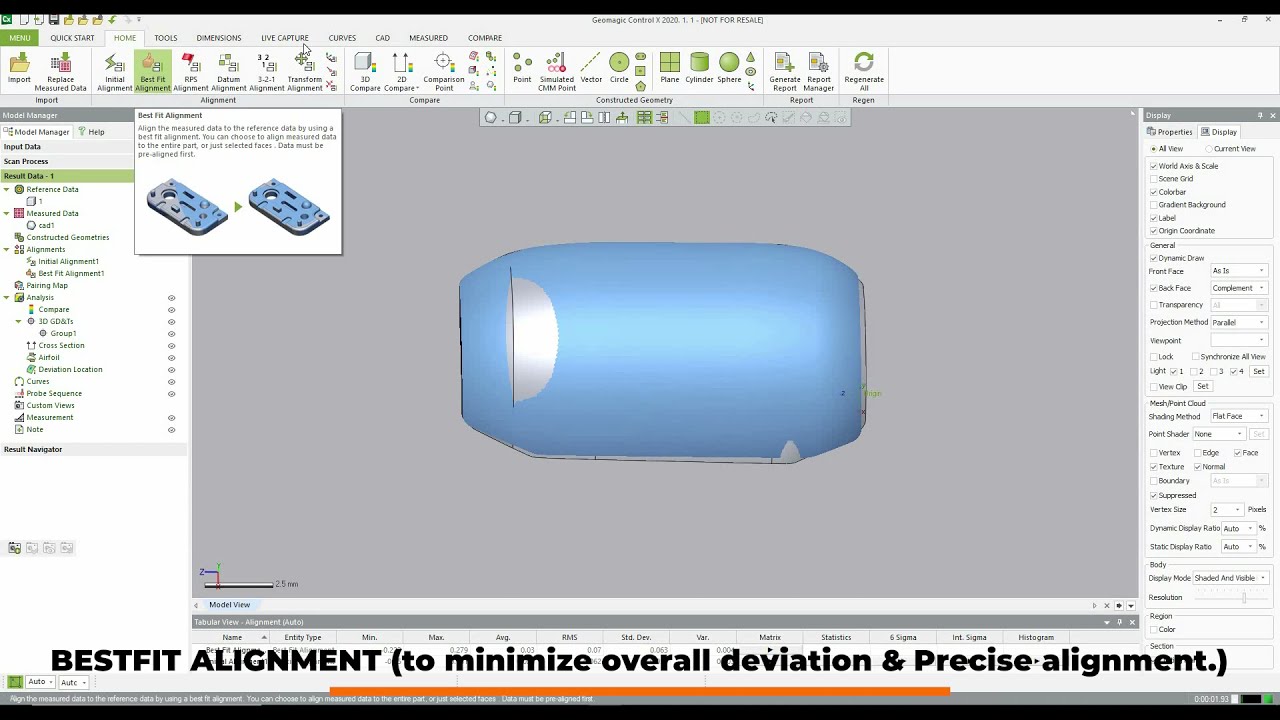The image size is (1280, 720).
Task: Create a constructed Plane
Action: point(669,69)
